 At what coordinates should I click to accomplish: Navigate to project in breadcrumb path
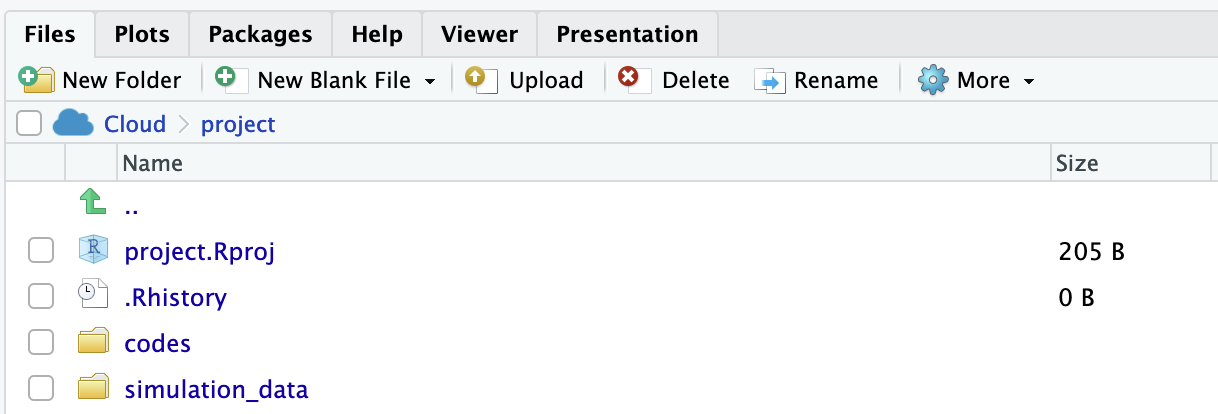click(238, 124)
